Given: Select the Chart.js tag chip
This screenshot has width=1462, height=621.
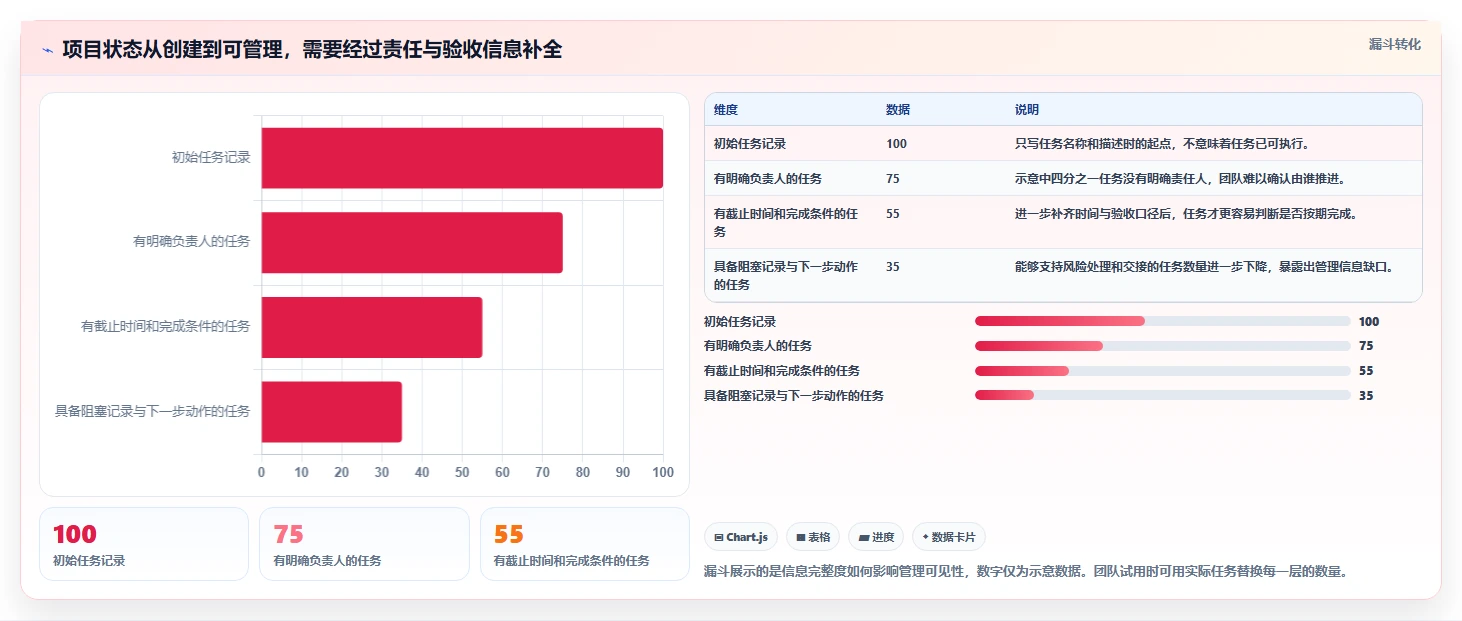Looking at the screenshot, I should pyautogui.click(x=741, y=537).
